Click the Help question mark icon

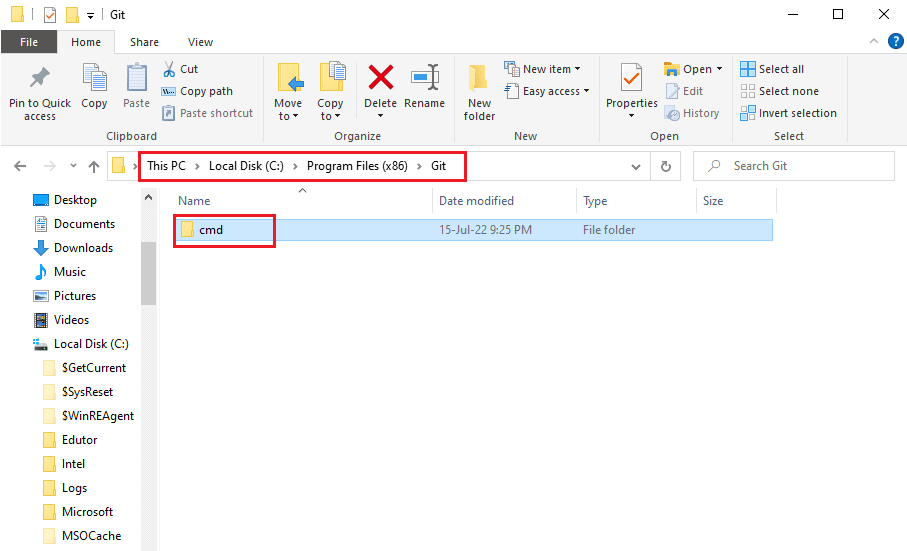pyautogui.click(x=895, y=42)
